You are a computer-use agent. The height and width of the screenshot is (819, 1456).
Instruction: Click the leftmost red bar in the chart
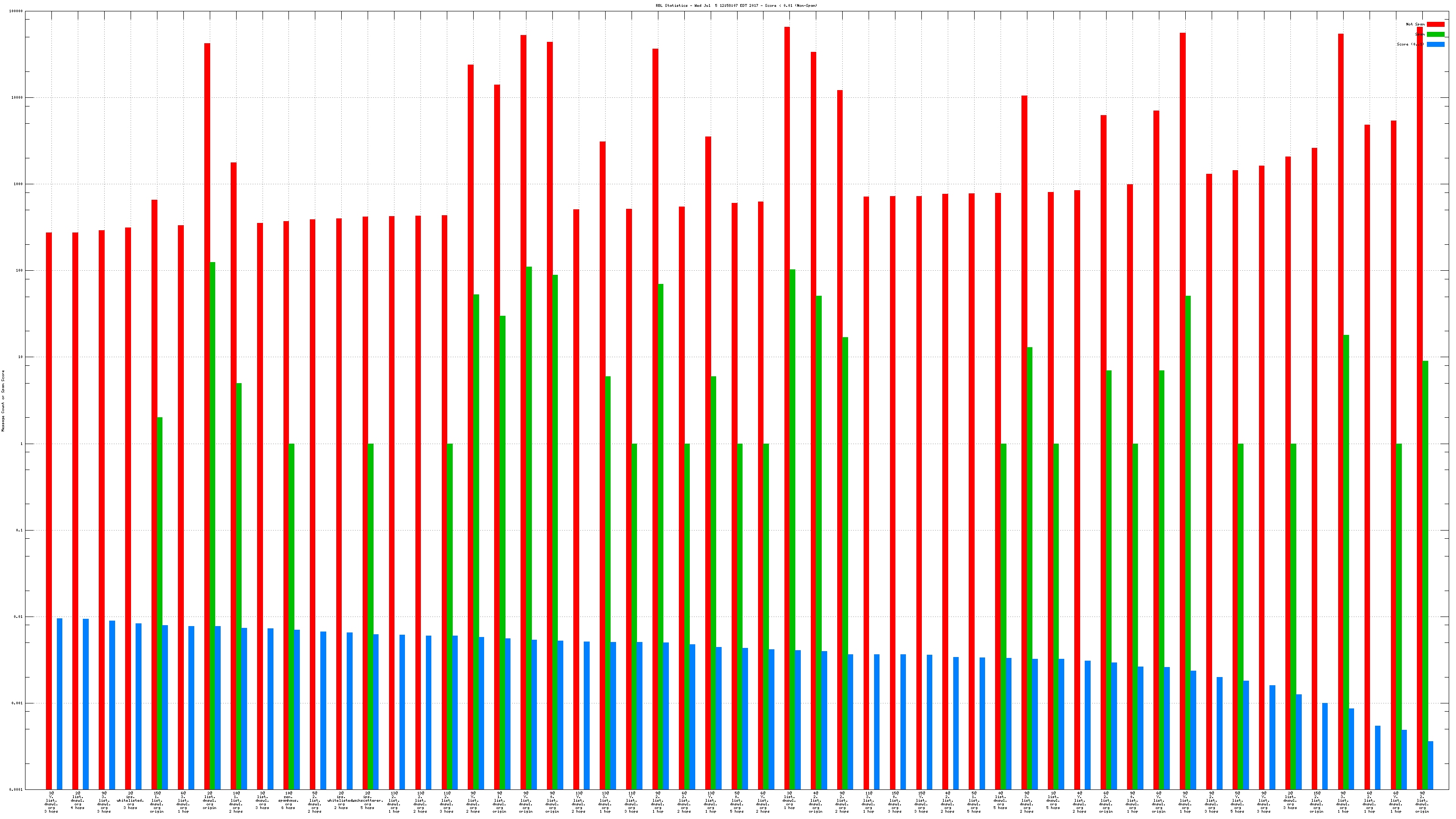pos(49,509)
